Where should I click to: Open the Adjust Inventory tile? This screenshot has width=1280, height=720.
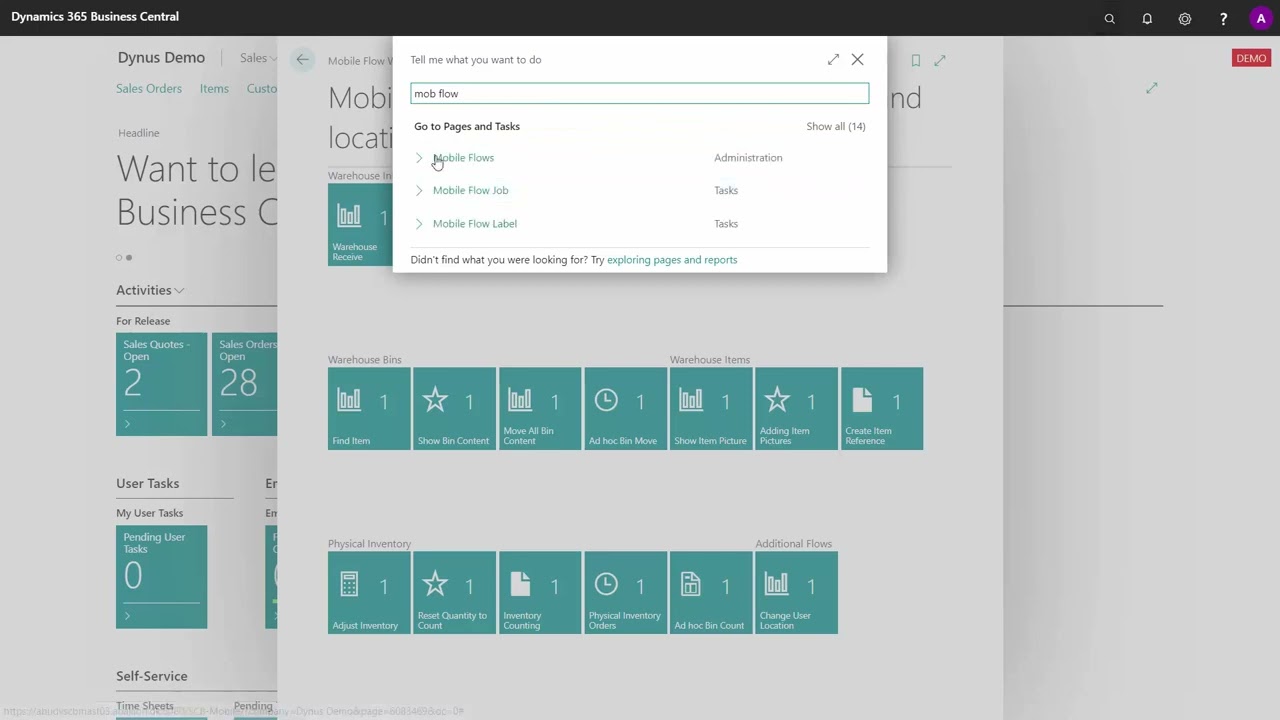pyautogui.click(x=369, y=592)
